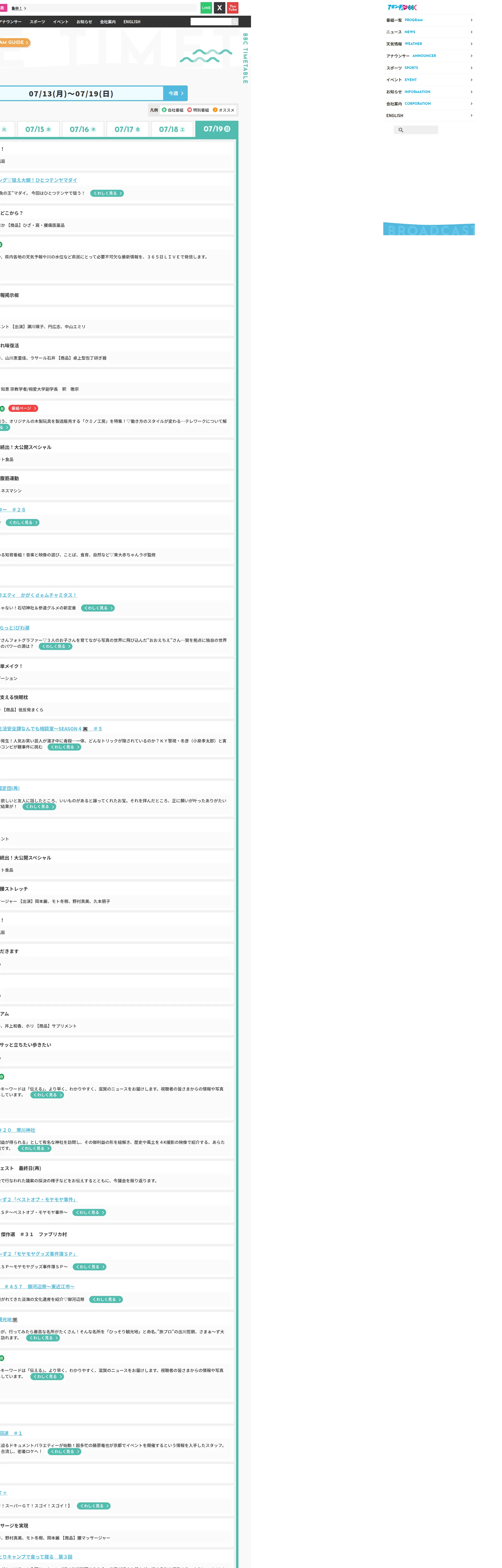Click くわしく見る beside スーパーＧＴ！スゴイ！
502x1568 pixels.
pyautogui.click(x=94, y=1506)
